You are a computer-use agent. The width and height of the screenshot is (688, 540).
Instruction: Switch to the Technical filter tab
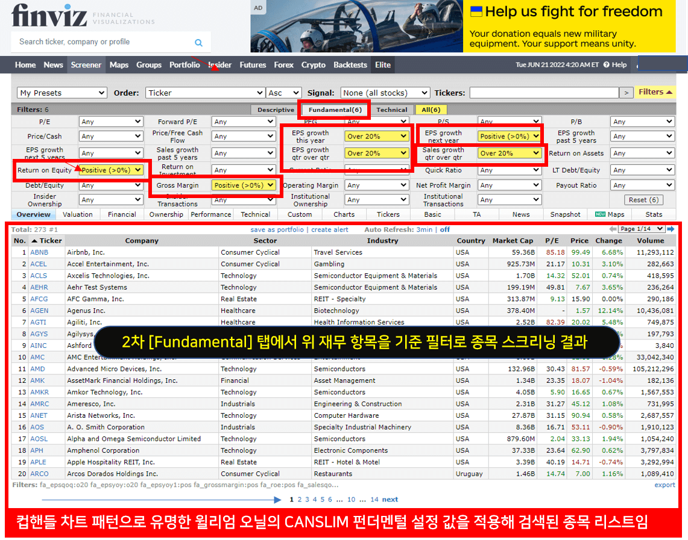(x=392, y=110)
